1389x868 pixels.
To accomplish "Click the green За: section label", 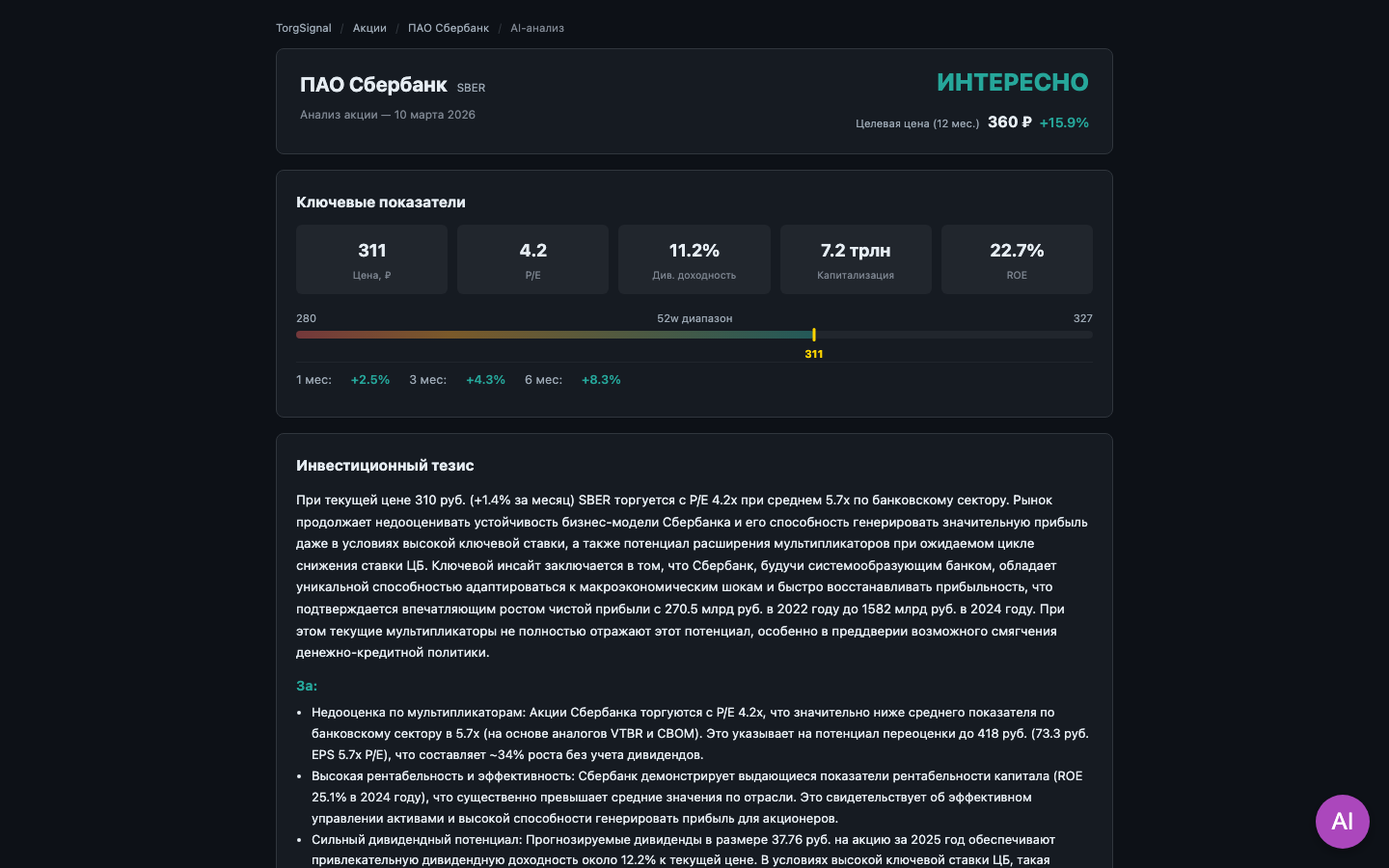I will (307, 686).
